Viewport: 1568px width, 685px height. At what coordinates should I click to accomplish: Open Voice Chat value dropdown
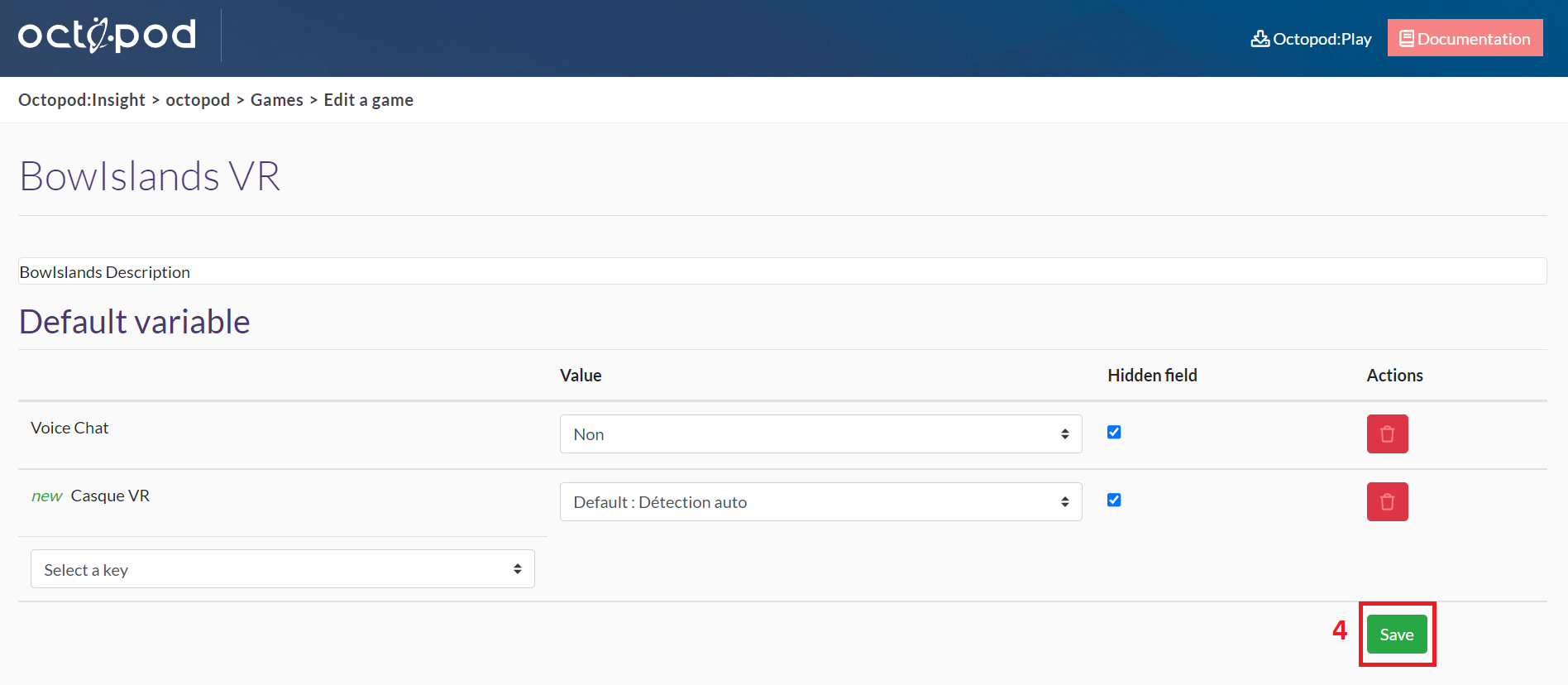click(x=820, y=434)
